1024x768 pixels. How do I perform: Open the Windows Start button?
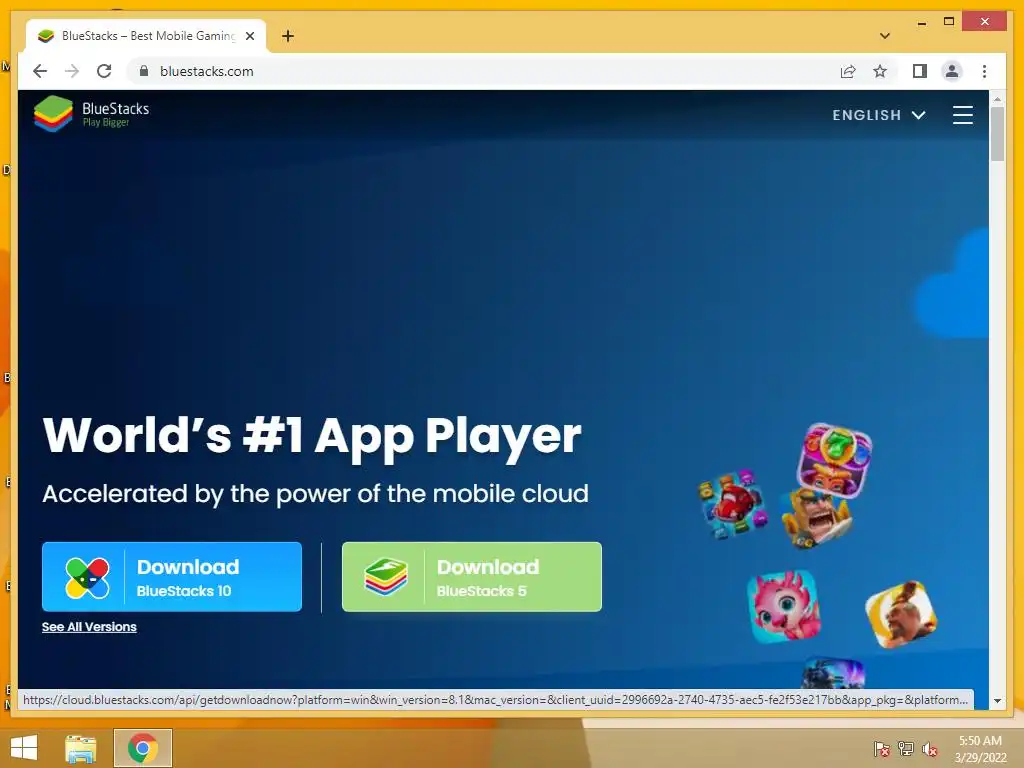24,748
